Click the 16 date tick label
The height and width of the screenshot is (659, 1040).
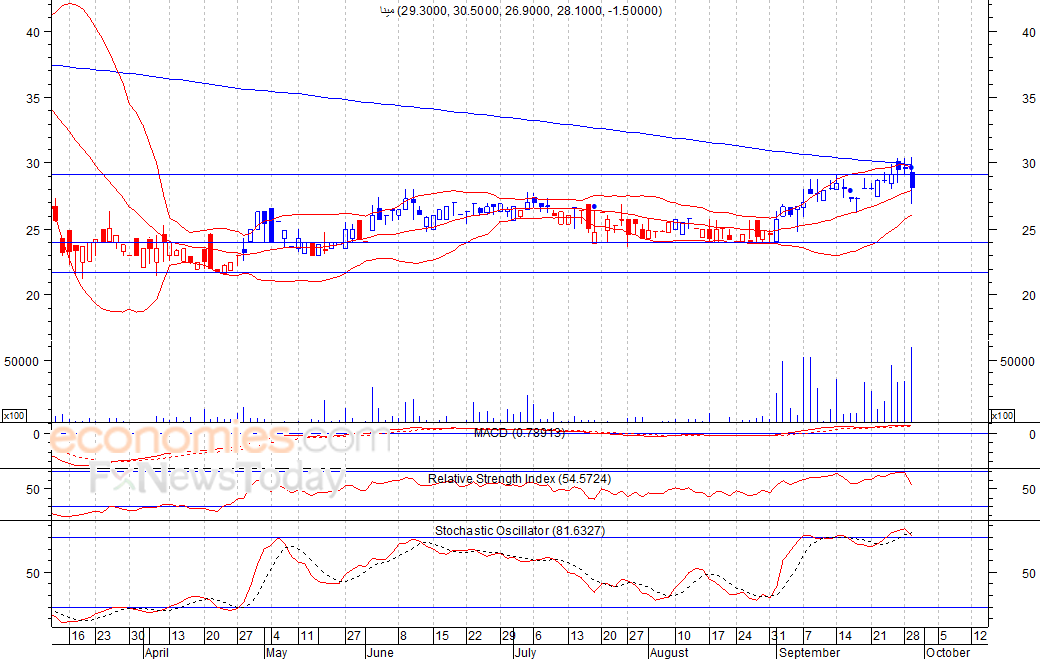pyautogui.click(x=78, y=636)
